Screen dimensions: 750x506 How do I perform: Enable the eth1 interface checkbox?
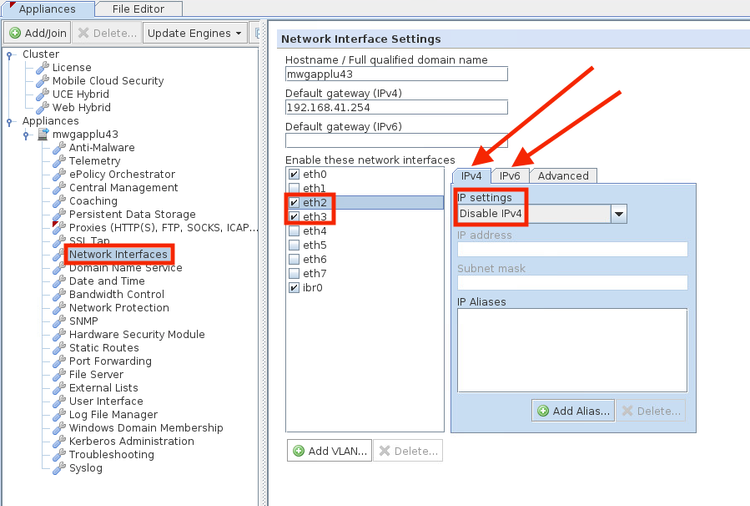point(294,188)
